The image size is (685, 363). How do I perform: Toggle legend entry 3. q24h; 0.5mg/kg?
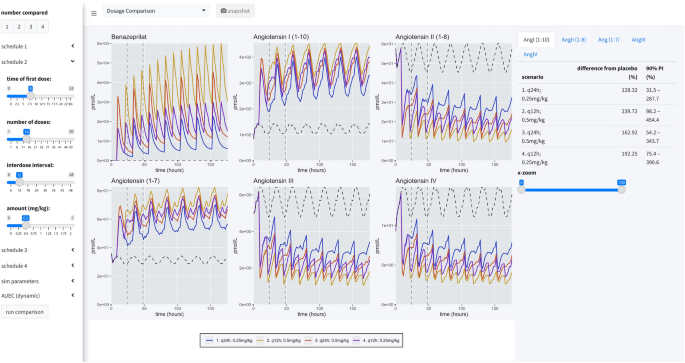(327, 340)
